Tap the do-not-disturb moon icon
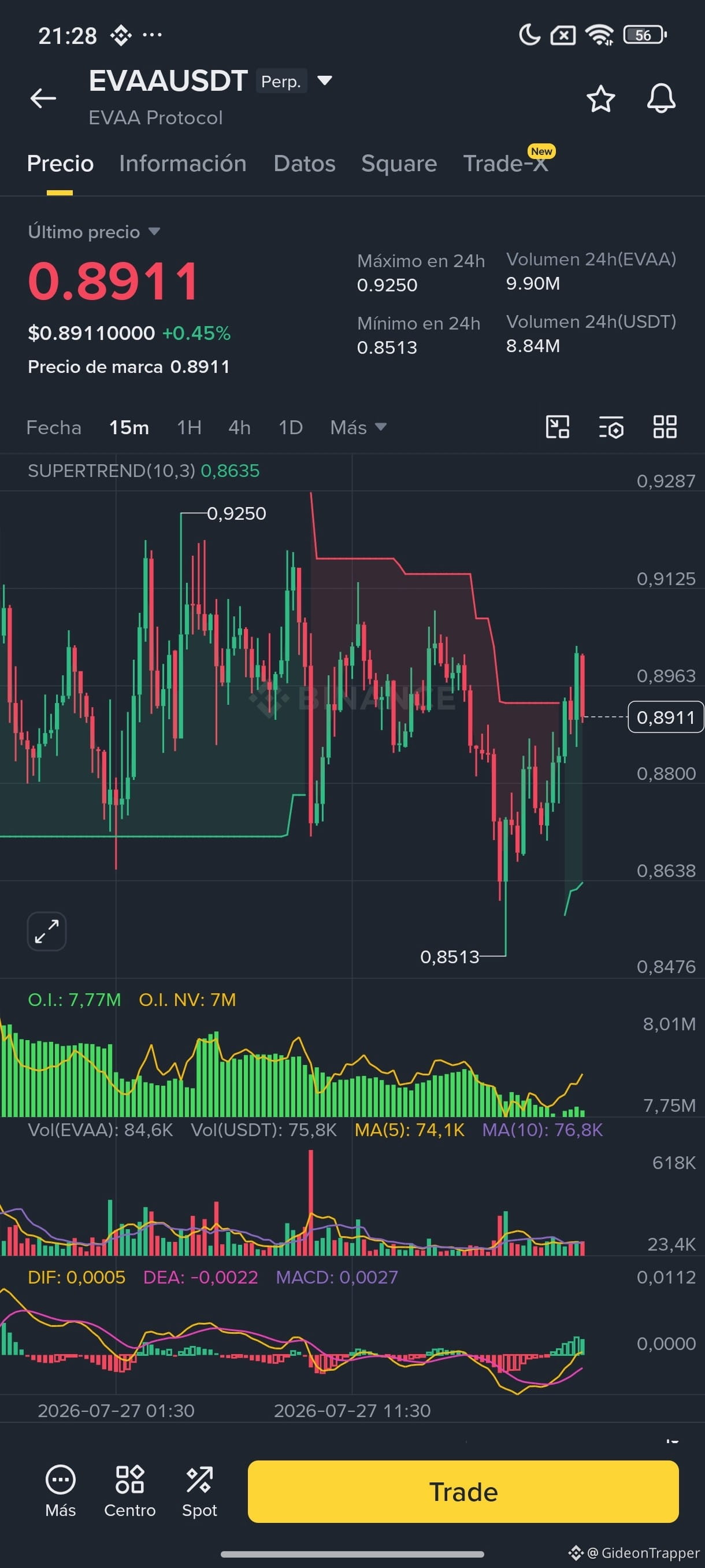The height and width of the screenshot is (1568, 705). click(529, 35)
